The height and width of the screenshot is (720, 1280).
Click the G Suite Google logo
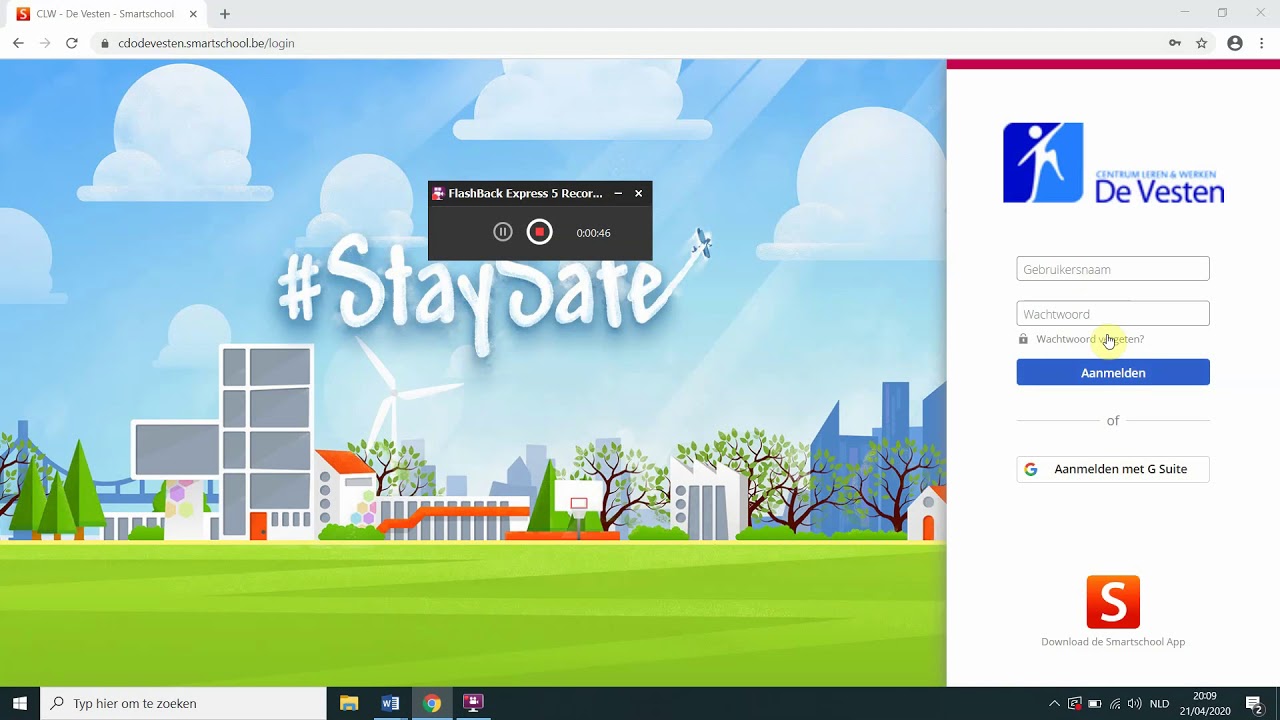1031,469
